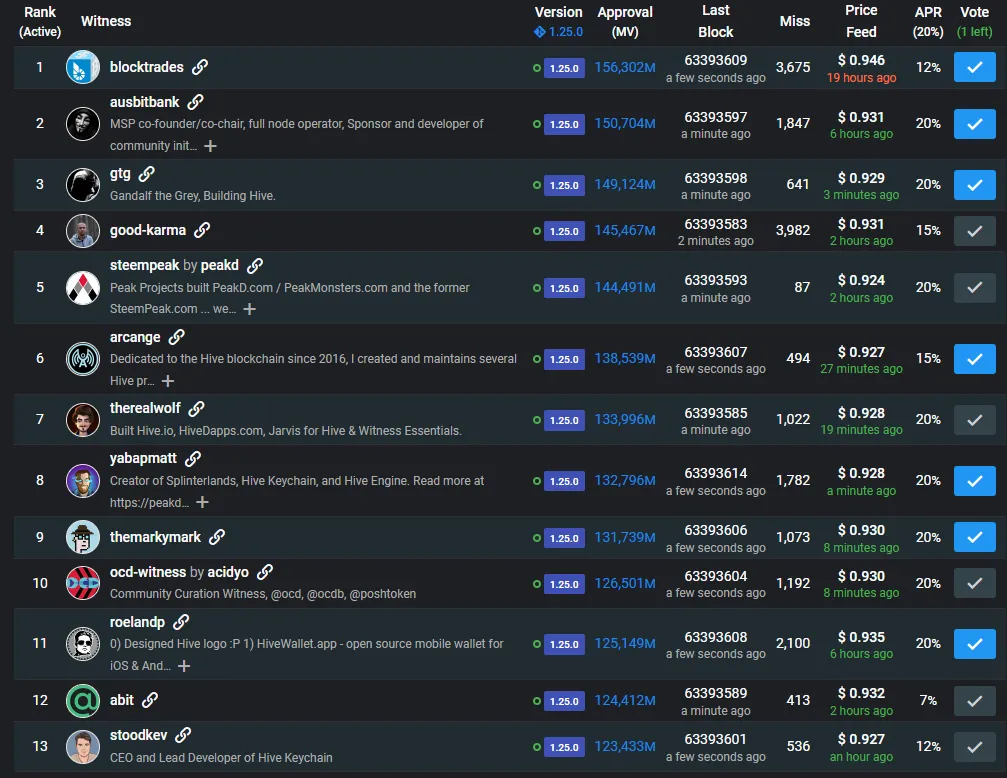Remove vote for roelandp

pos(974,644)
